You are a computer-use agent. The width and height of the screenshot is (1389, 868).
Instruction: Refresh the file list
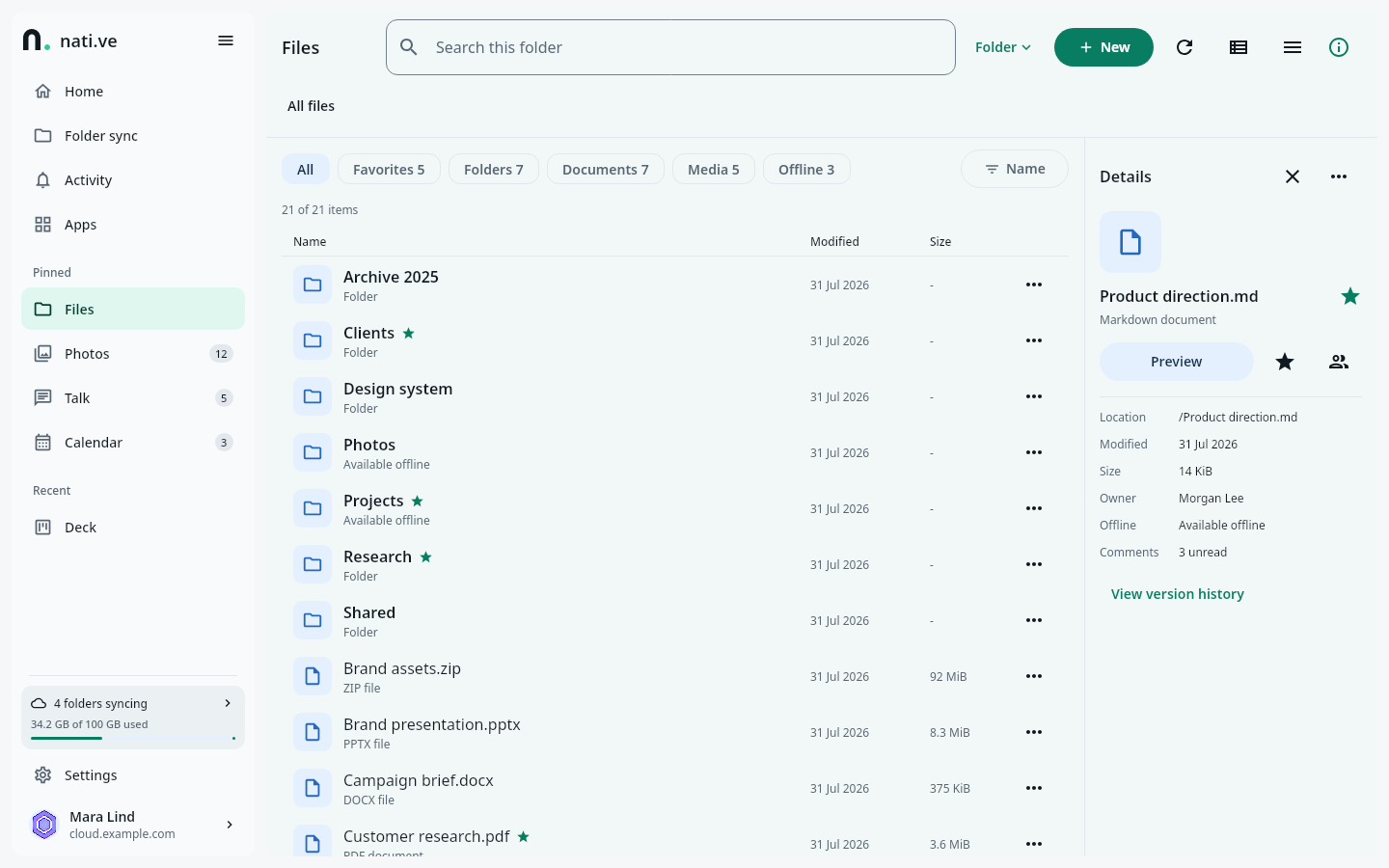tap(1185, 47)
